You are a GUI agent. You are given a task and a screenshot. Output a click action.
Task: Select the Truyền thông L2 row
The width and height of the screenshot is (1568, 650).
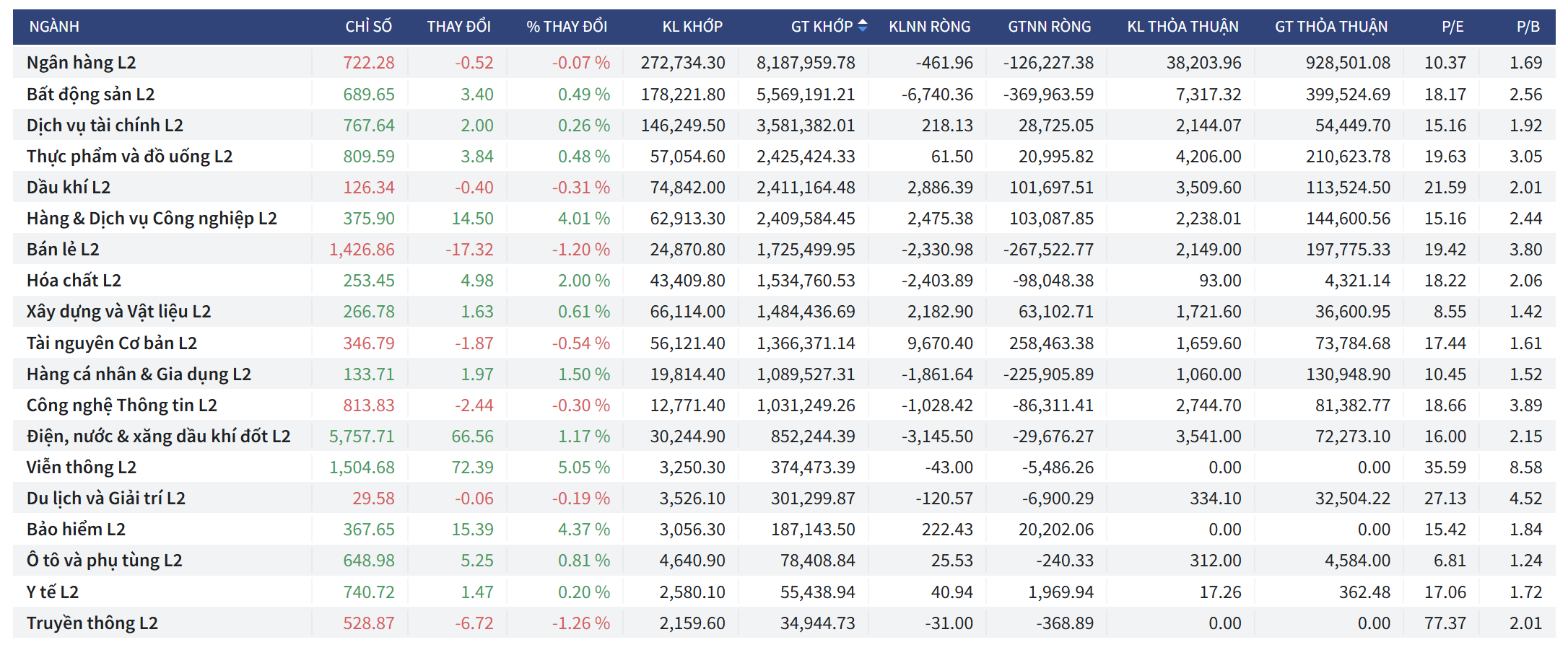pos(92,623)
